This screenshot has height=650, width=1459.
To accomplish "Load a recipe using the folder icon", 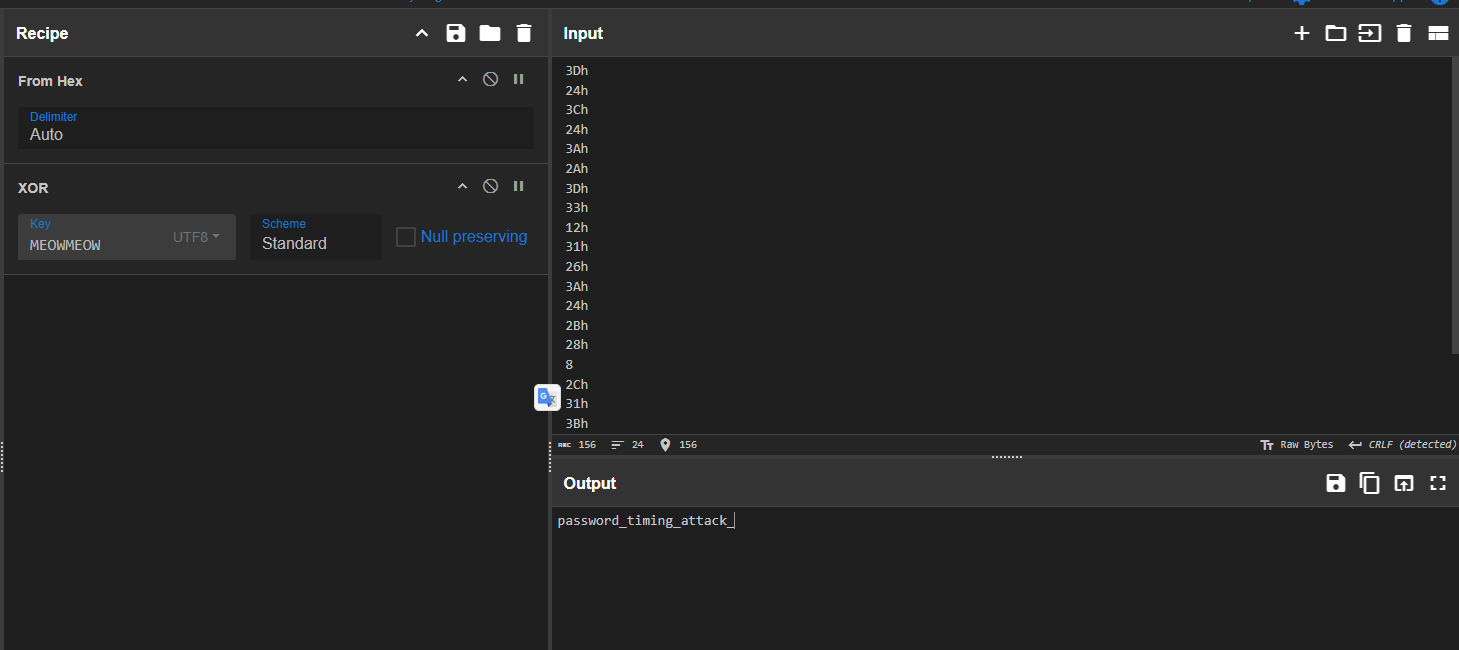I will point(489,33).
